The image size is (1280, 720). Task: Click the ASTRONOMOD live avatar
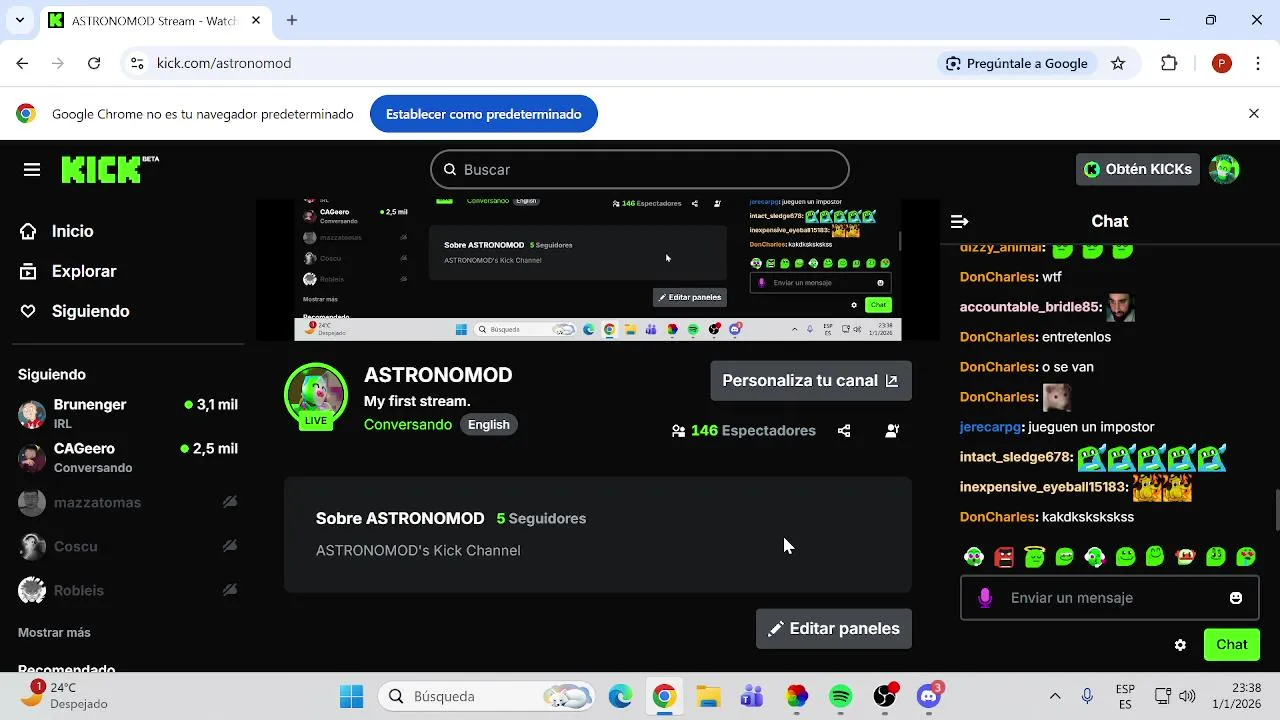316,396
